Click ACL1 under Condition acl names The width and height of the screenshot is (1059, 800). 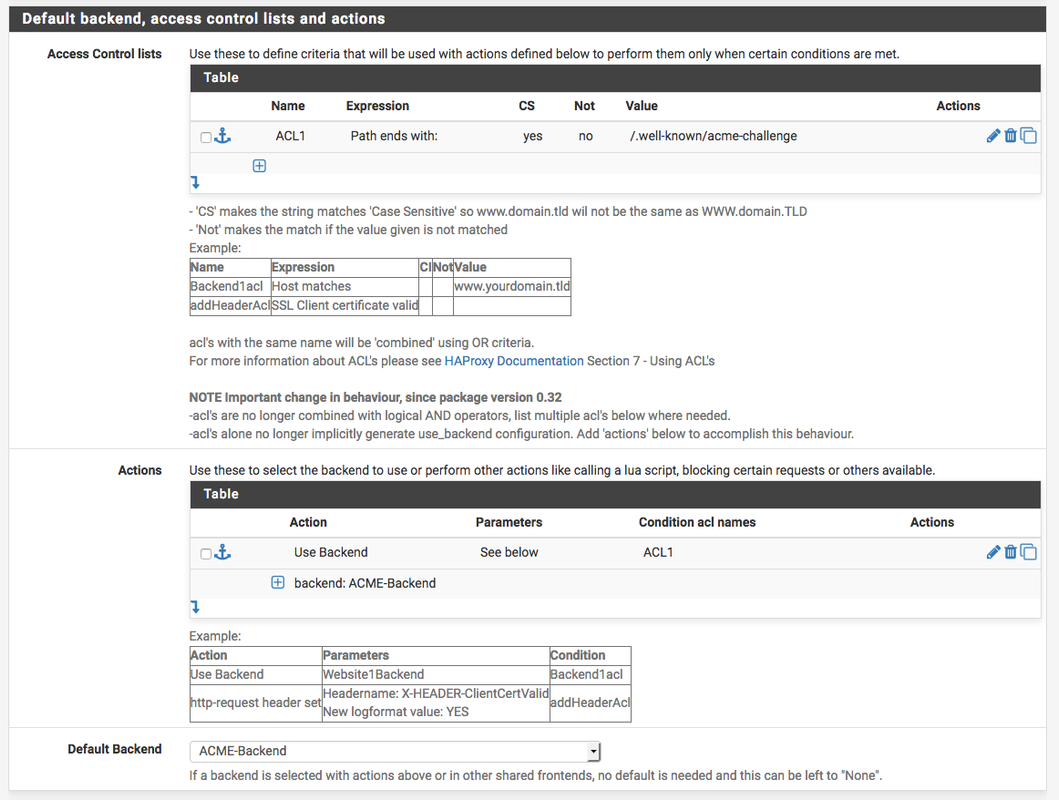[x=658, y=552]
